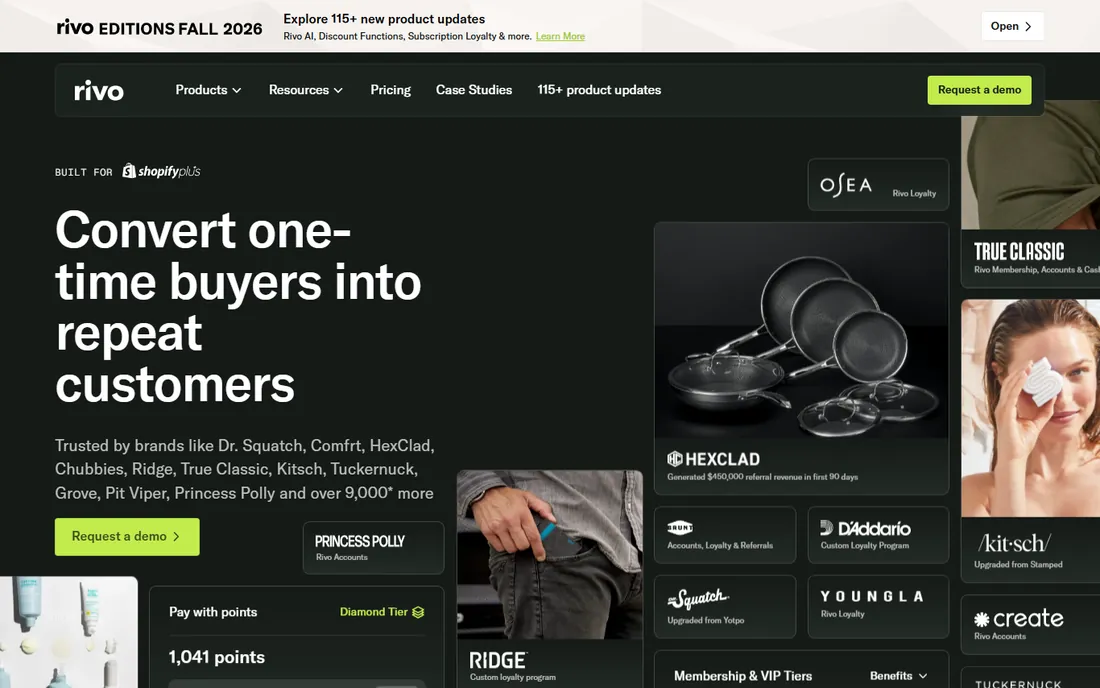
Task: Click the Diamond Tier label
Action: (x=373, y=612)
